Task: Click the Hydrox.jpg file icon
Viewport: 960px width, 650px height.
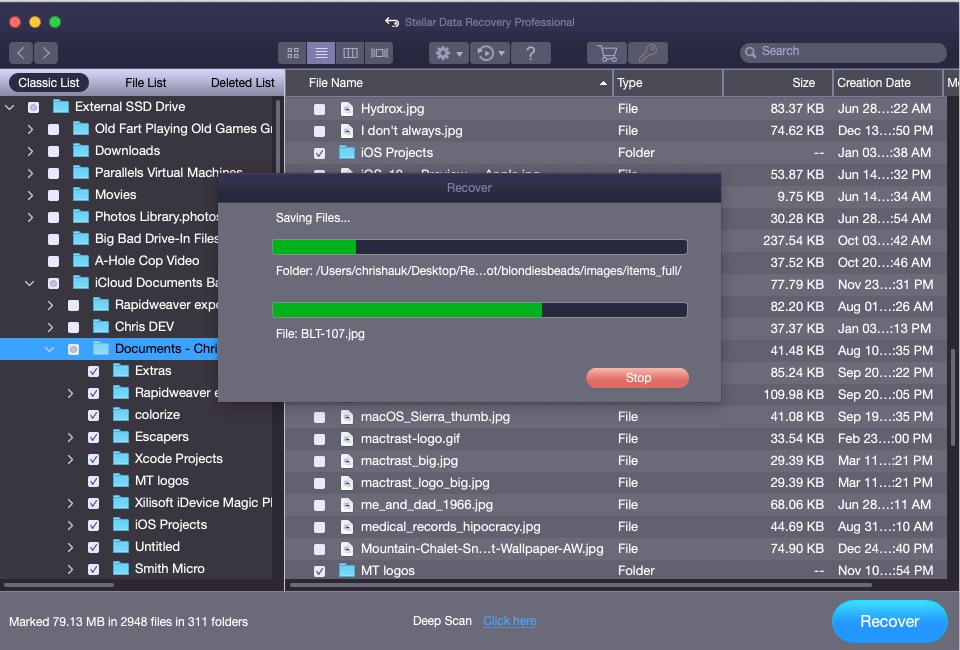Action: coord(347,109)
